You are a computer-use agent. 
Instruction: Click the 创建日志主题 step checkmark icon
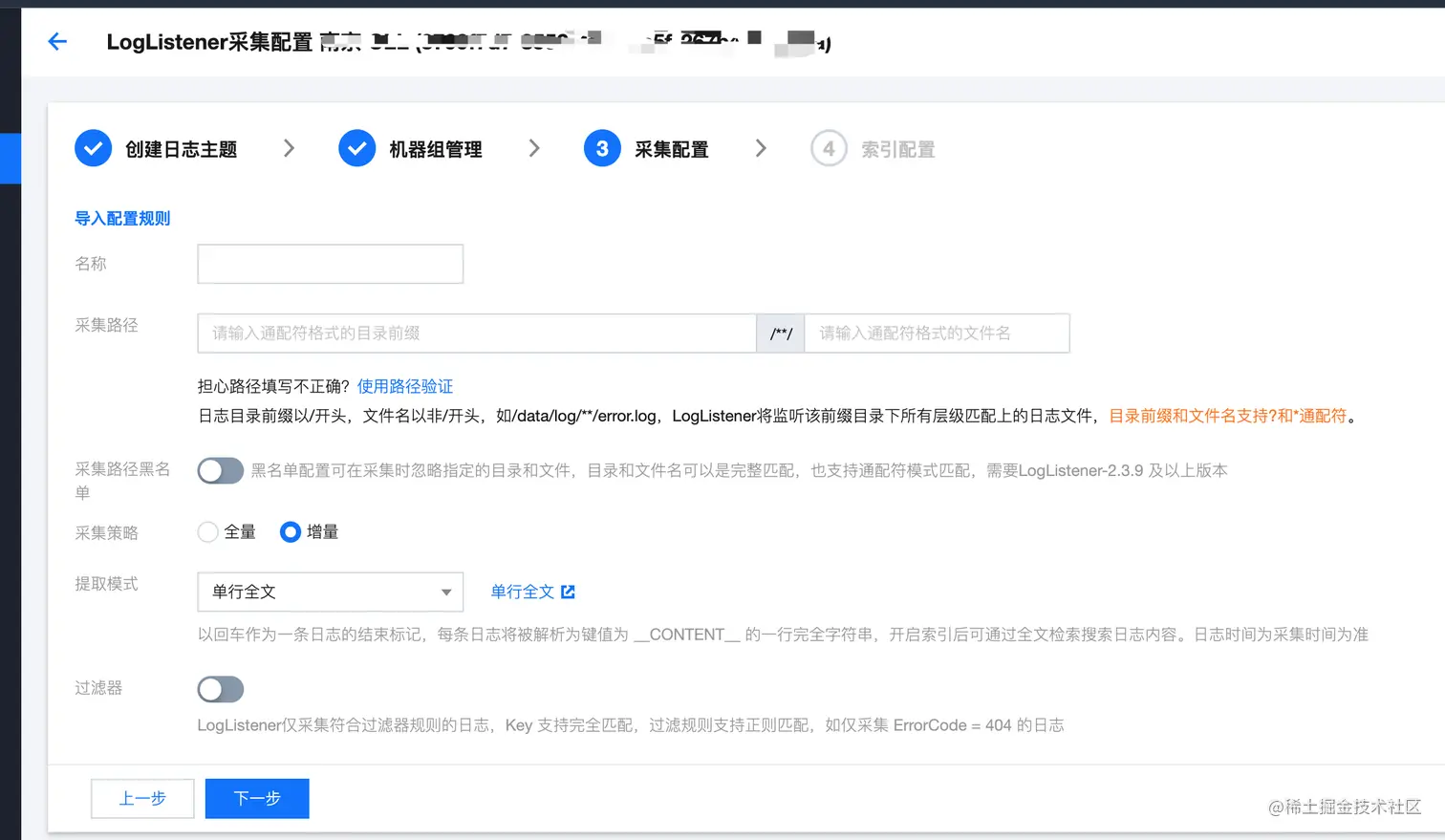coord(93,148)
